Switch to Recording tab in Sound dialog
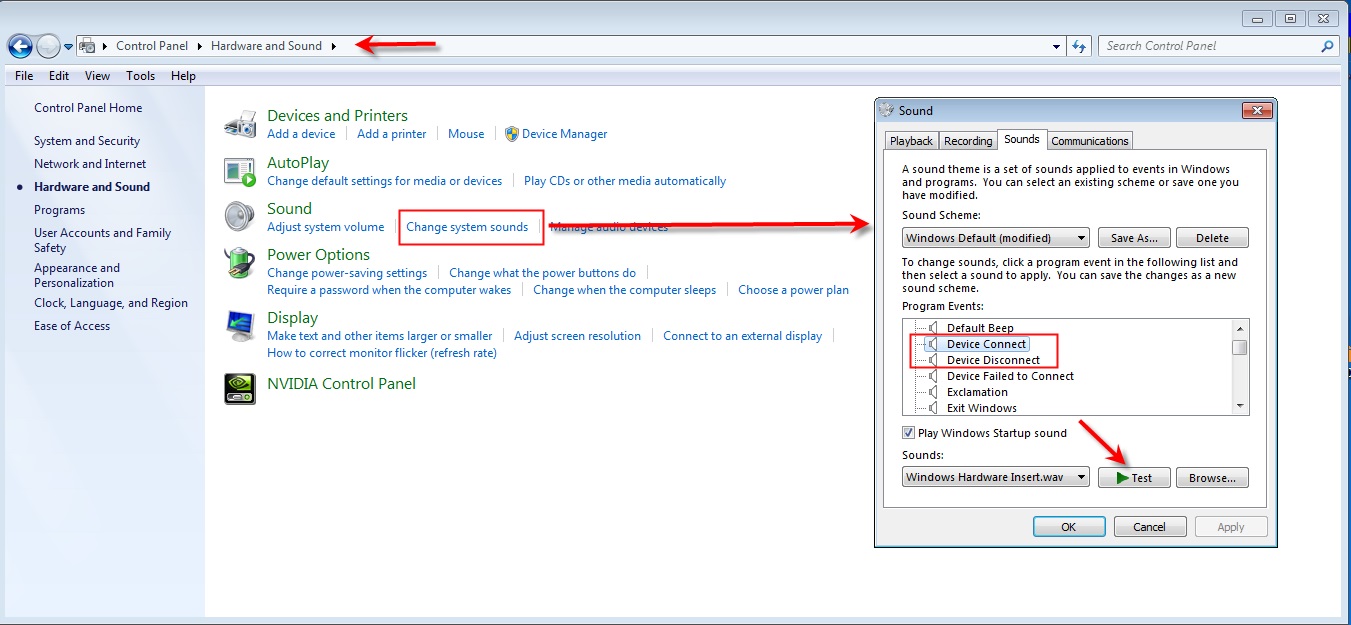 968,141
